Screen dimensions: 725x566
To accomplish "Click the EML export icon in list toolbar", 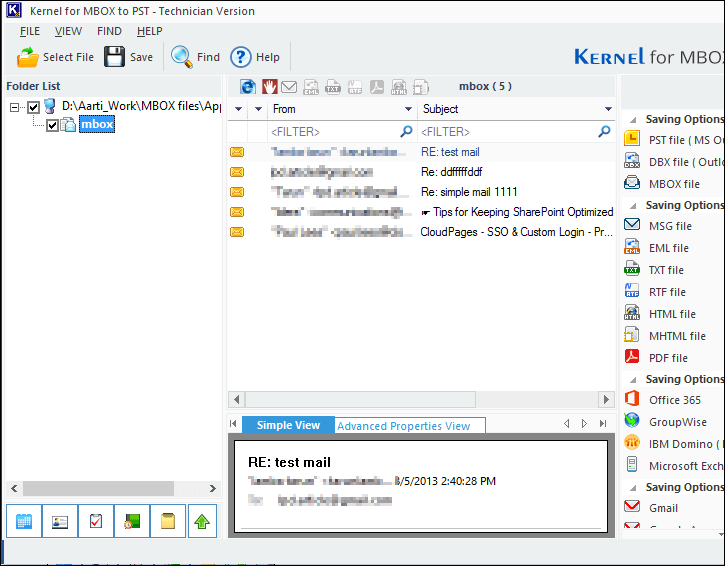I will pos(311,86).
